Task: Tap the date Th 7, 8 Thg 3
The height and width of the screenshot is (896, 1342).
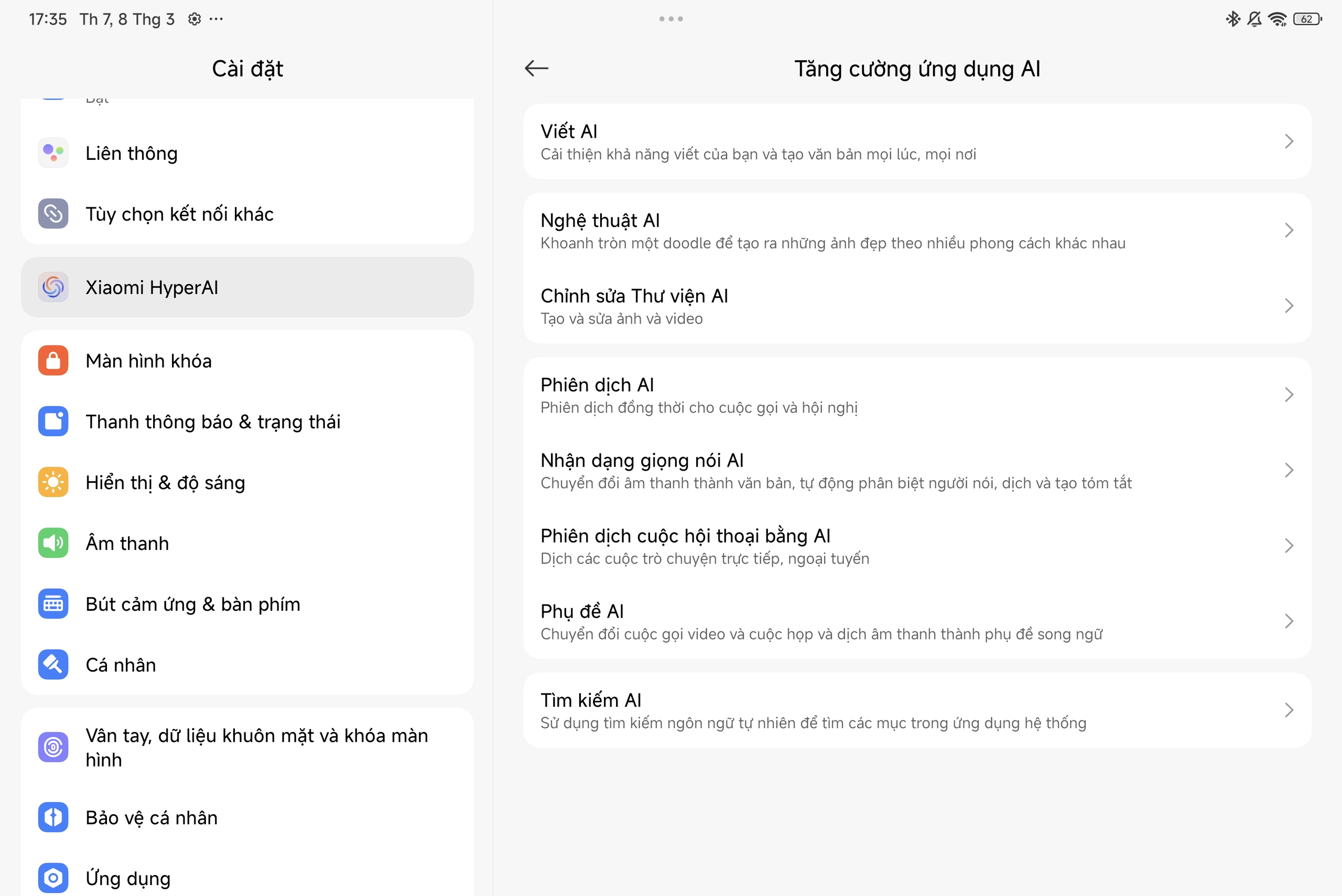Action: coord(127,19)
